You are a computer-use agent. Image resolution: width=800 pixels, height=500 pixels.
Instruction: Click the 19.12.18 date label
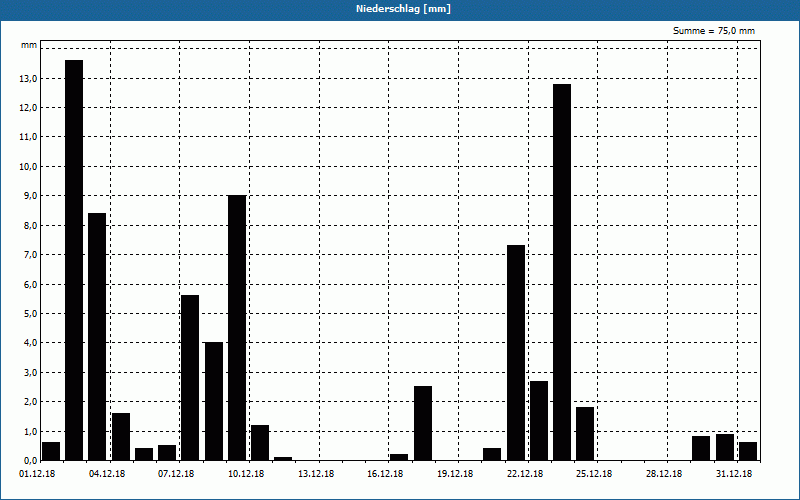455,474
